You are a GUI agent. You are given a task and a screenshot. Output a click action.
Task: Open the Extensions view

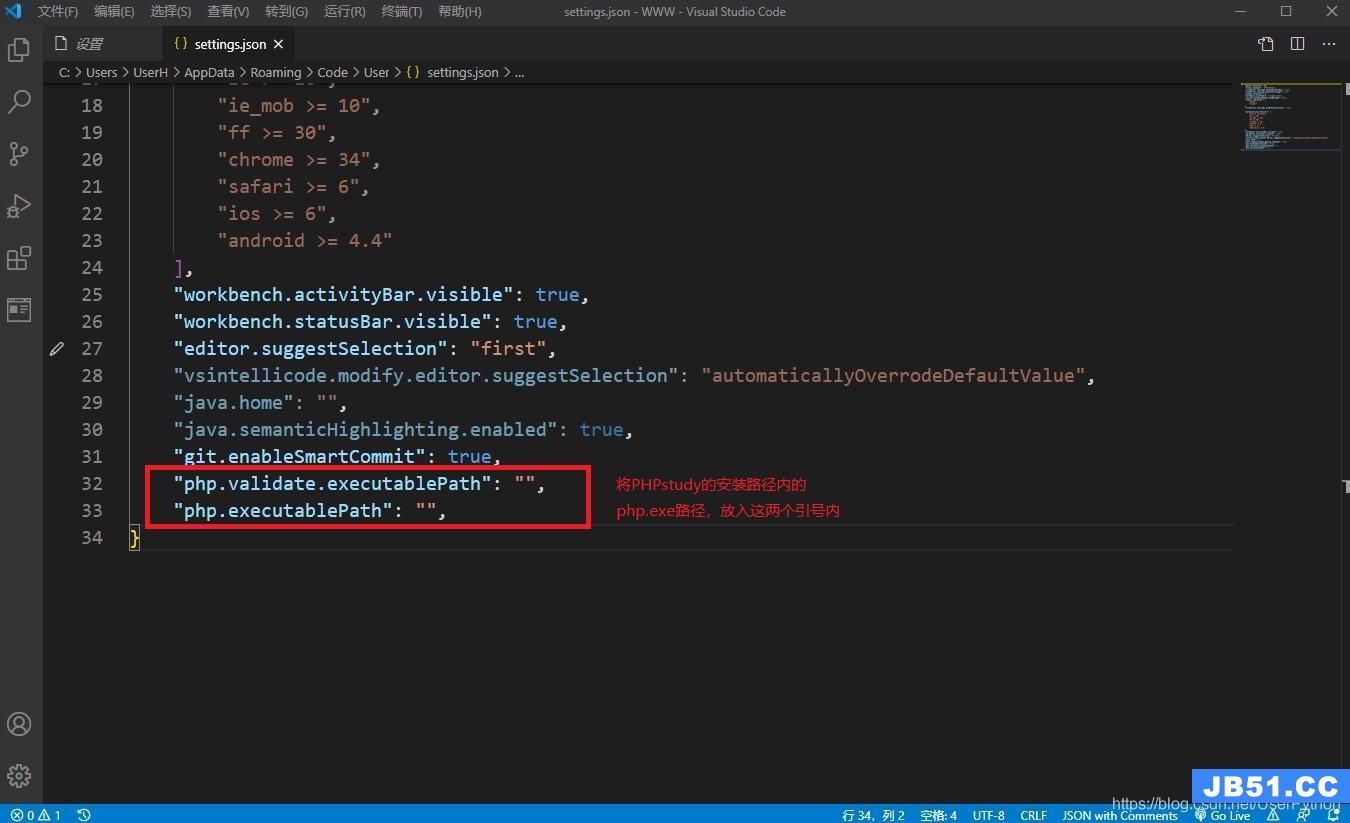pyautogui.click(x=19, y=258)
